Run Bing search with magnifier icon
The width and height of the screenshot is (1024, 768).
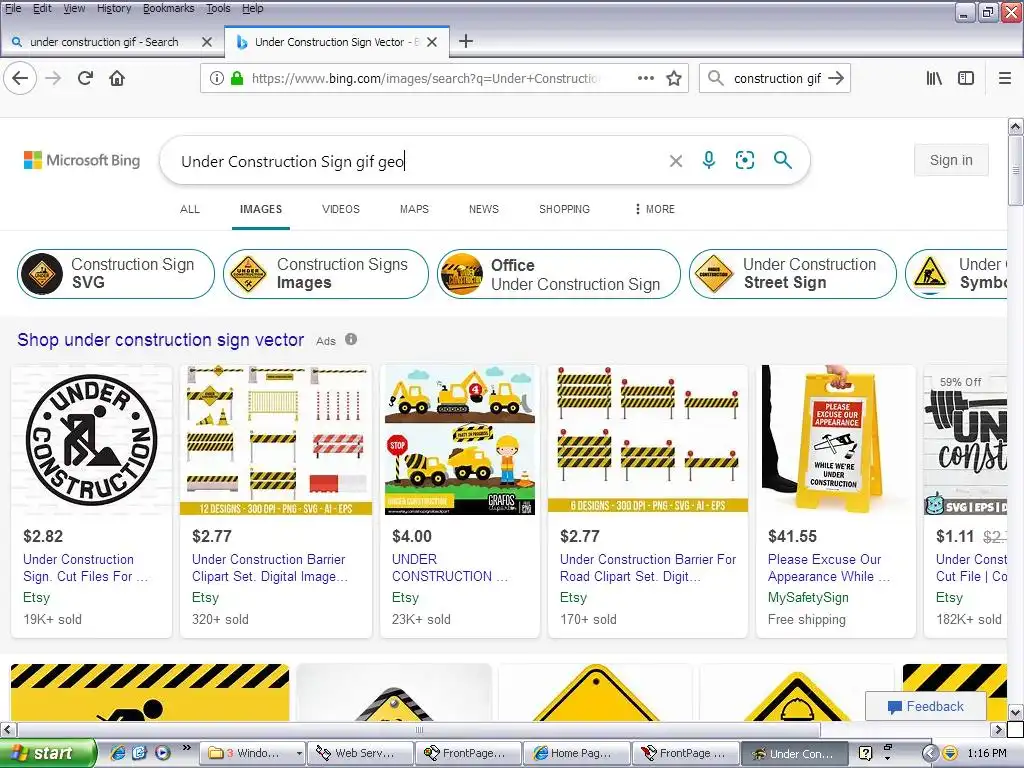782,160
